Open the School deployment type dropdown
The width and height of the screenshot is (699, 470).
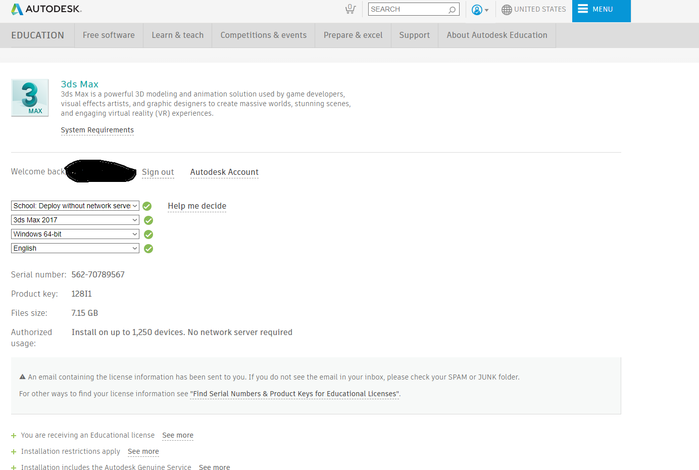(75, 206)
